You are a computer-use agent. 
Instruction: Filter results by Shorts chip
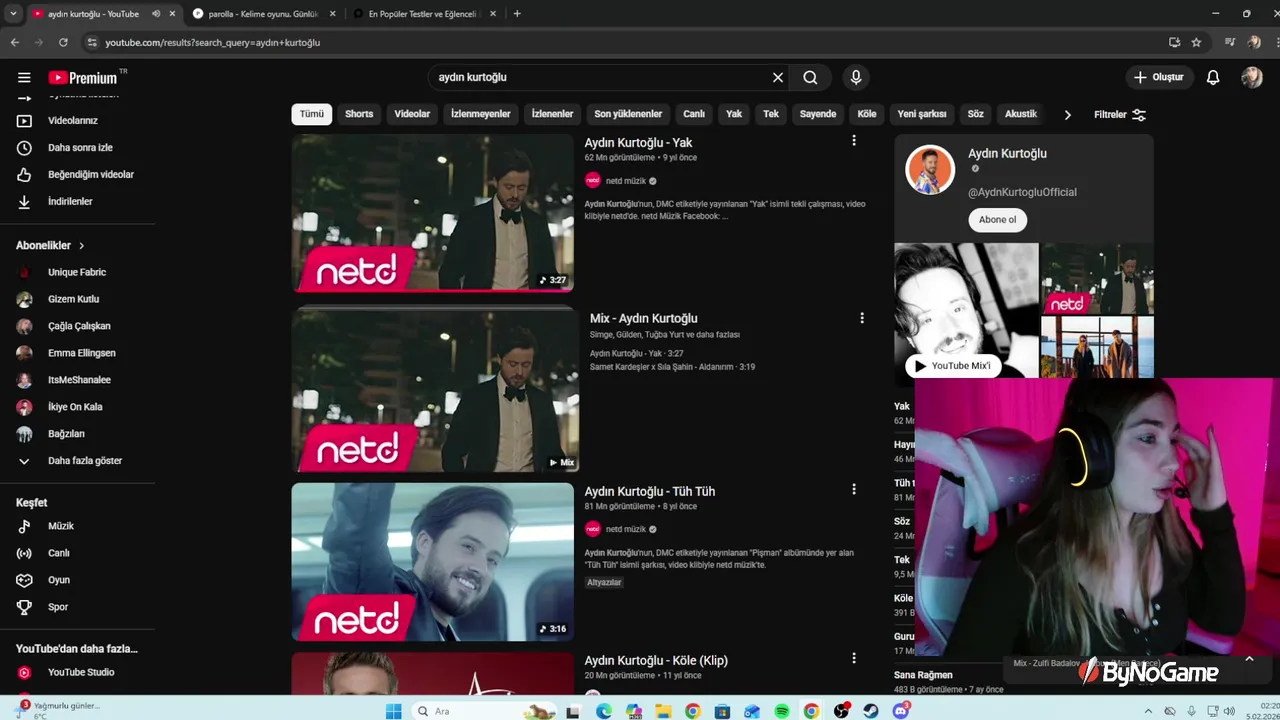(x=359, y=114)
